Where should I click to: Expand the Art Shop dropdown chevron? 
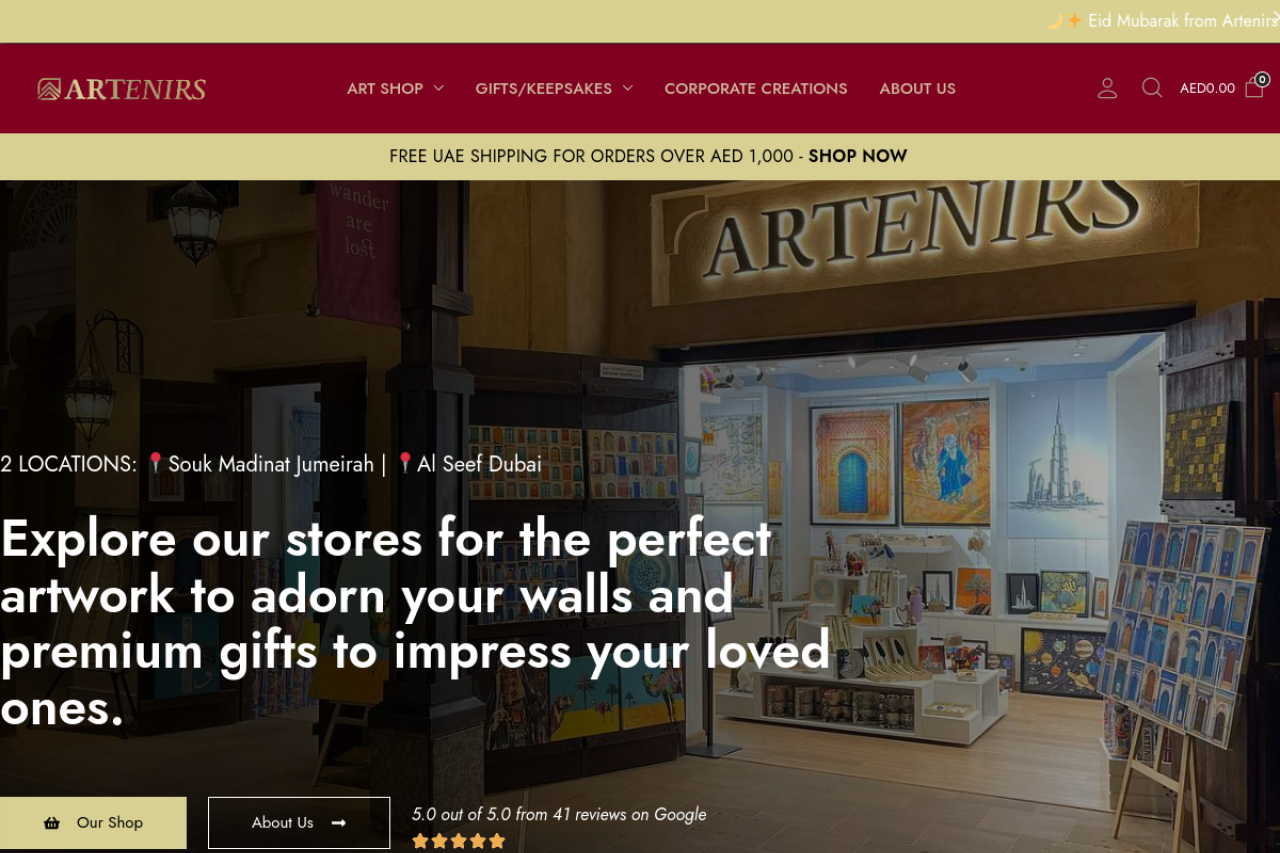click(x=439, y=89)
